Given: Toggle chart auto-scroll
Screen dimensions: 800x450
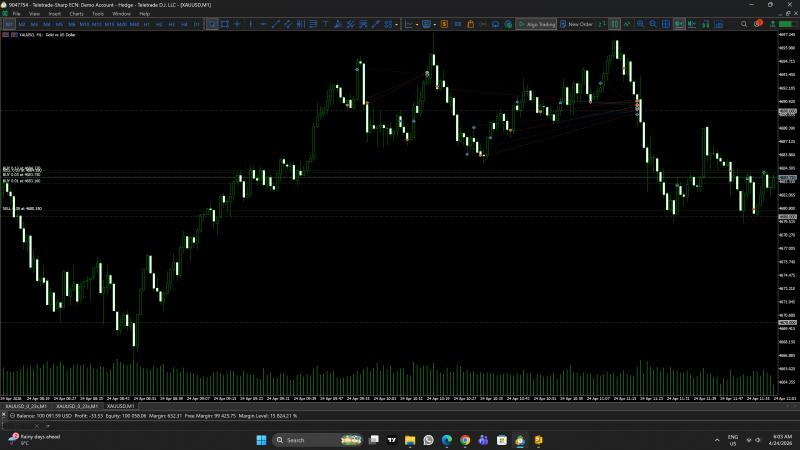Looking at the screenshot, I should (679, 24).
